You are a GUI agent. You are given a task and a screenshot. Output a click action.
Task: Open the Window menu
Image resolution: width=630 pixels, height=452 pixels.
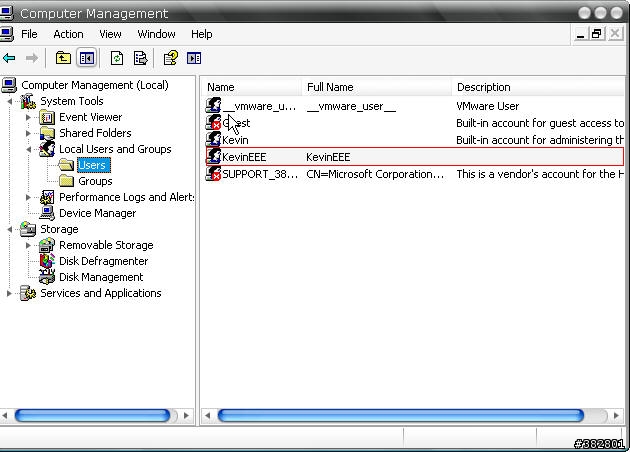156,34
